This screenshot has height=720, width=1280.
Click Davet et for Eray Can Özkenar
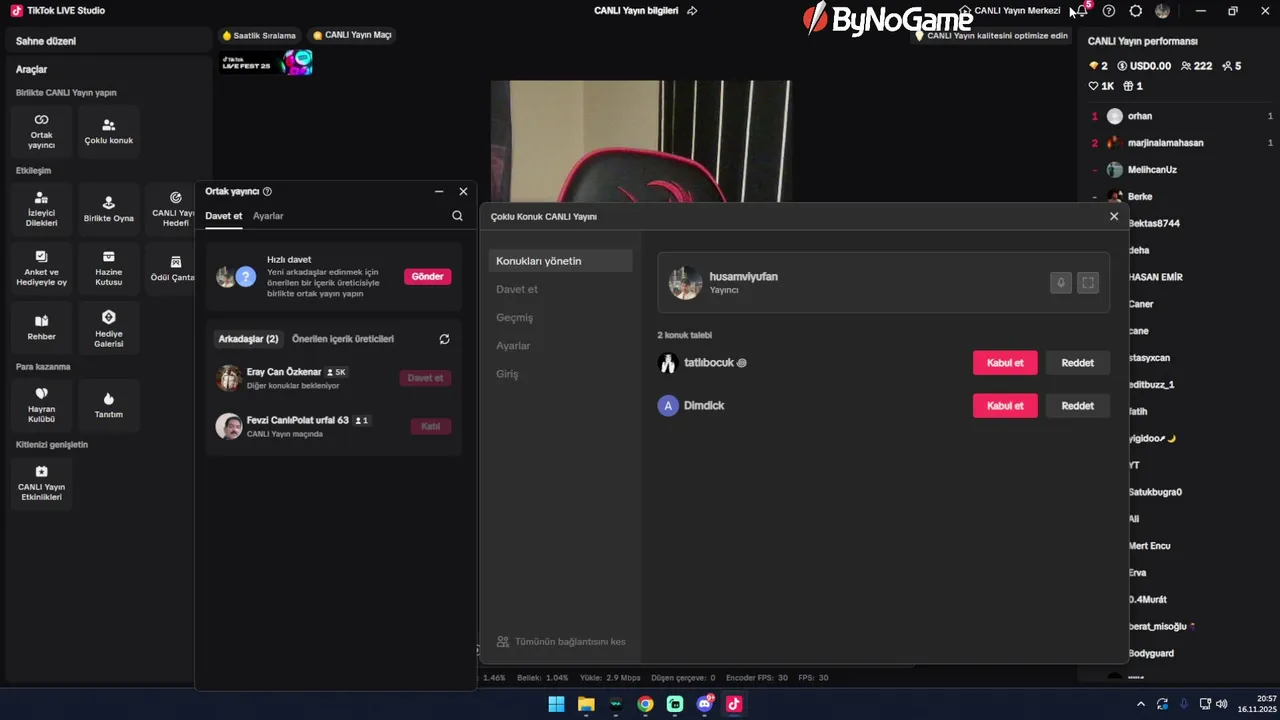pos(425,378)
